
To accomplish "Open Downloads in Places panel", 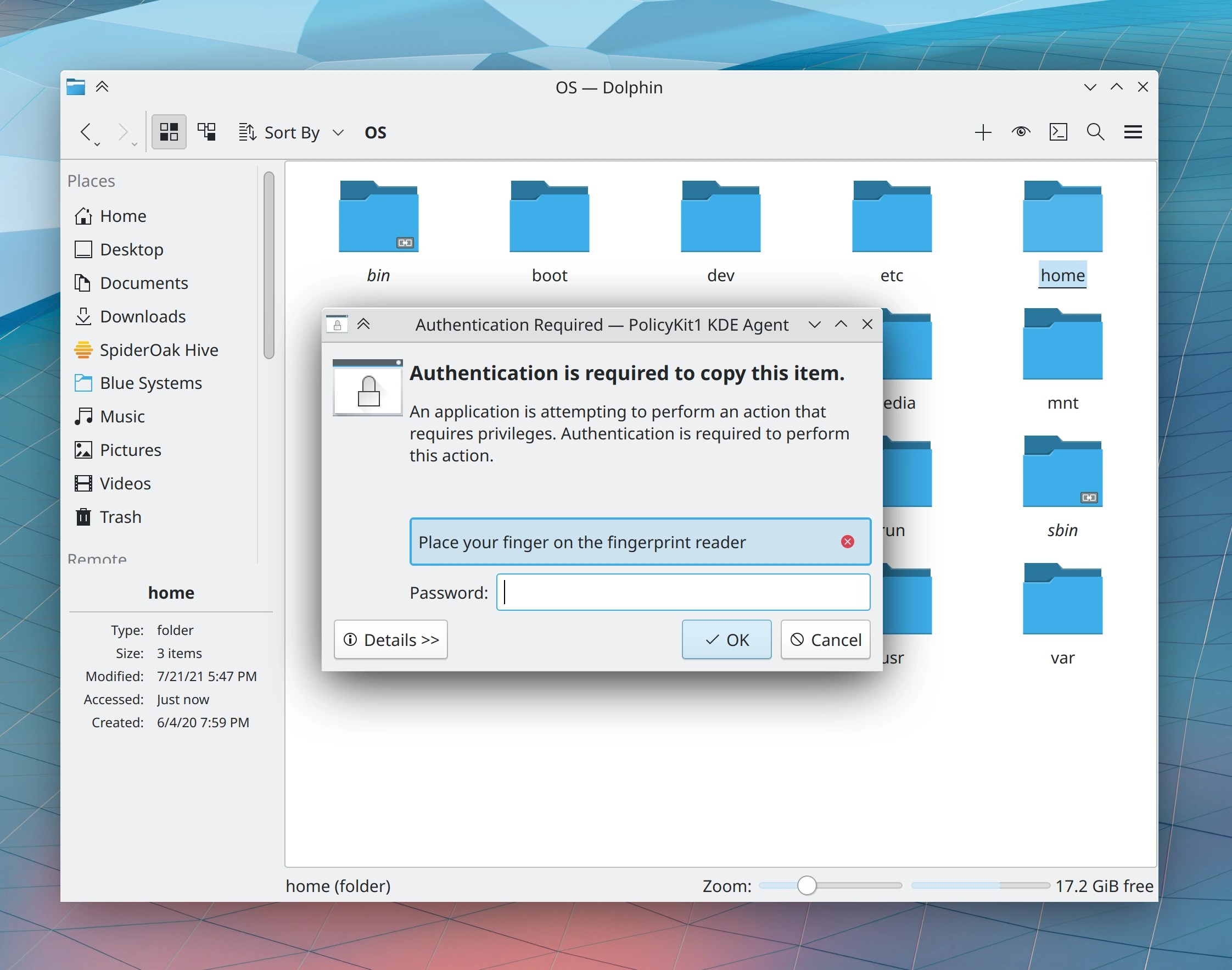I will pos(143,316).
